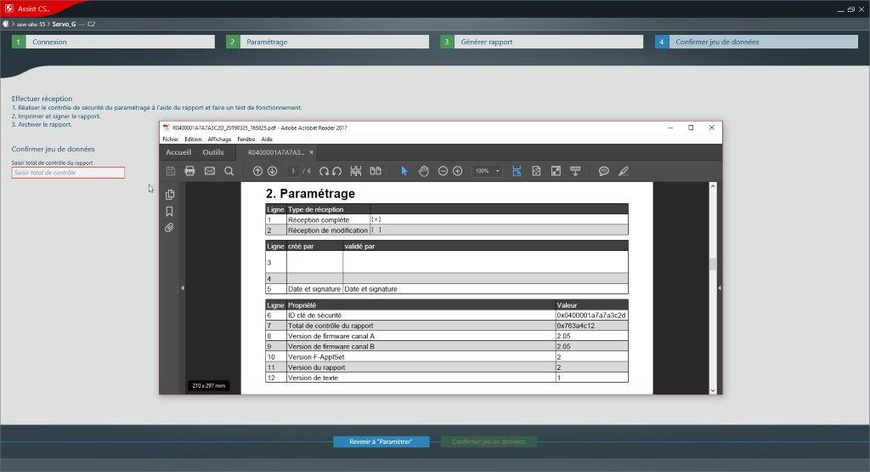Go to the next page arrow
This screenshot has height=472, width=870.
click(272, 171)
